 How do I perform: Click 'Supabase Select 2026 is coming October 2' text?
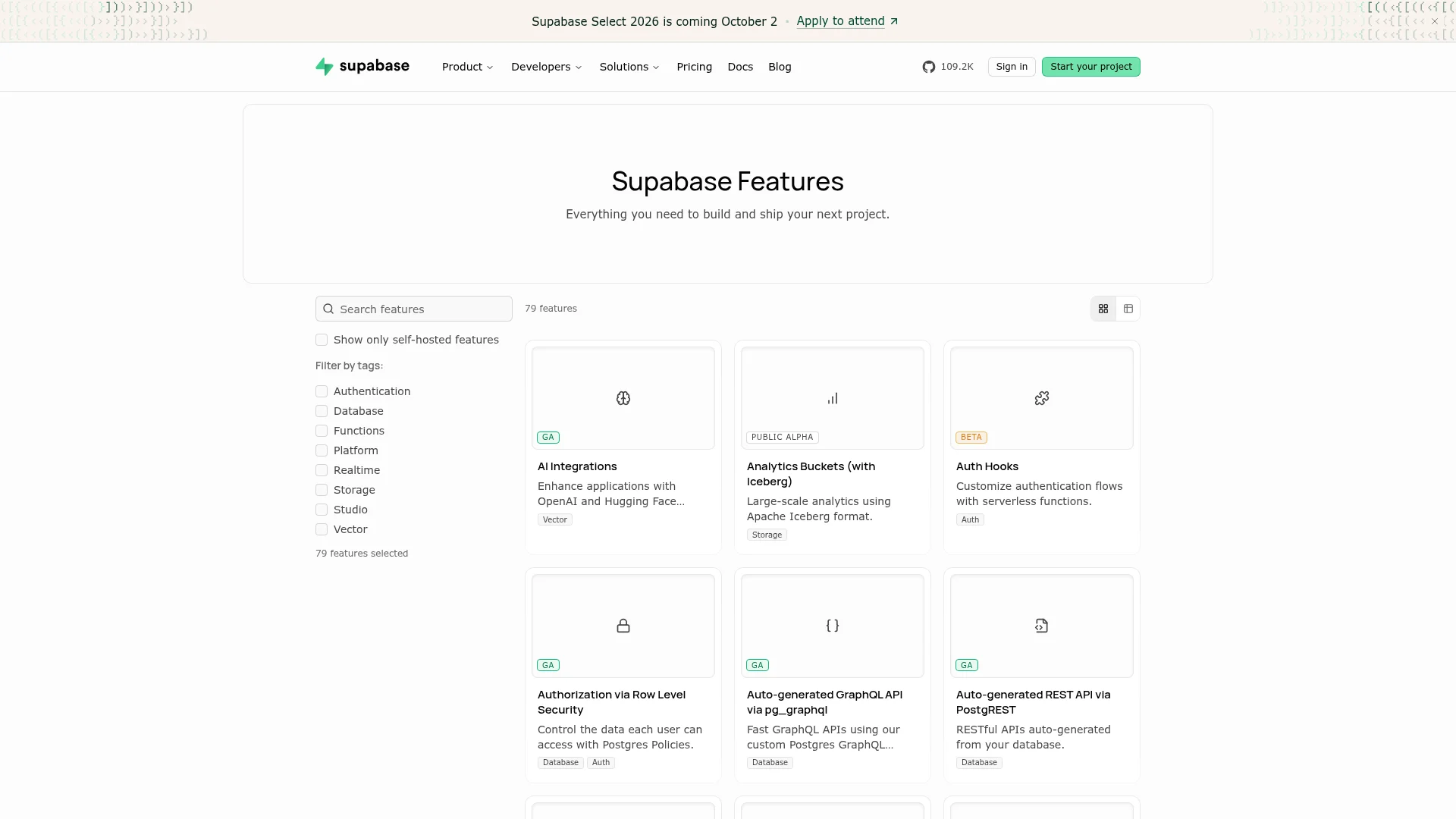654,21
